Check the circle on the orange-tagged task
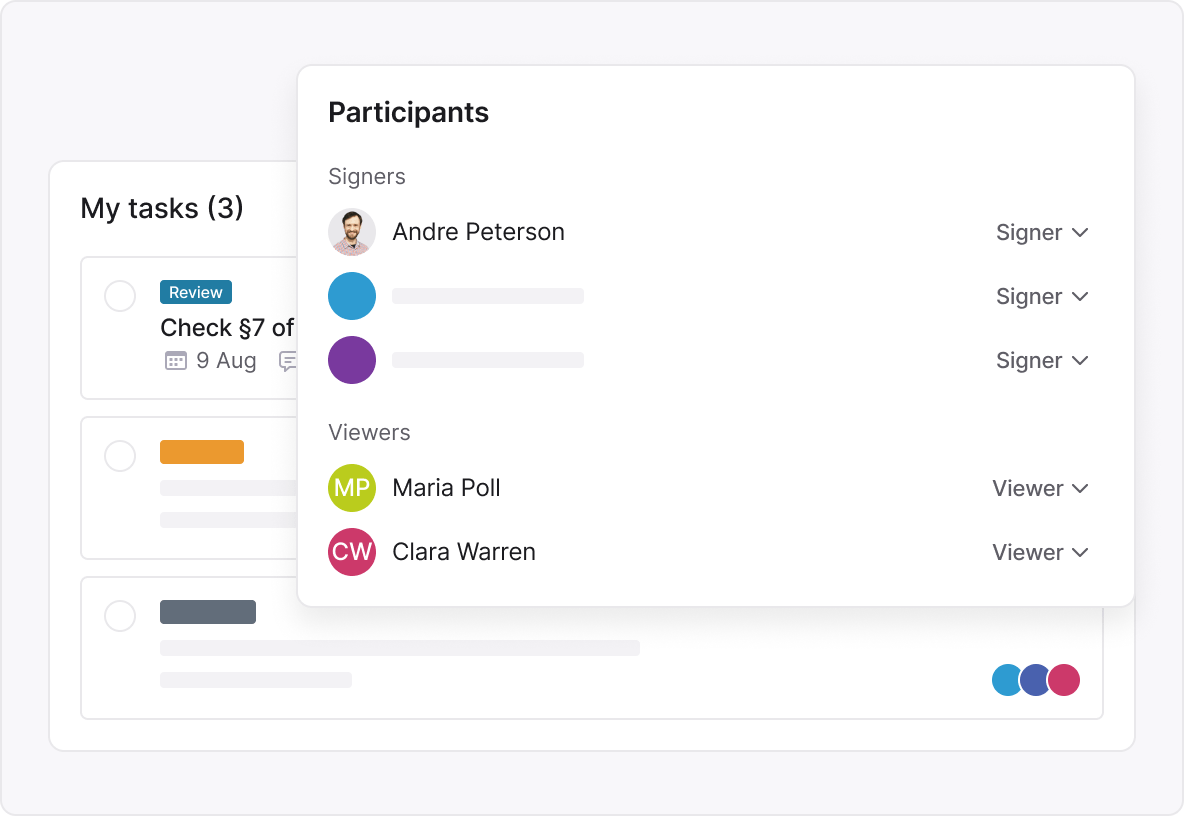Screen dimensions: 1184x816 [x=120, y=456]
